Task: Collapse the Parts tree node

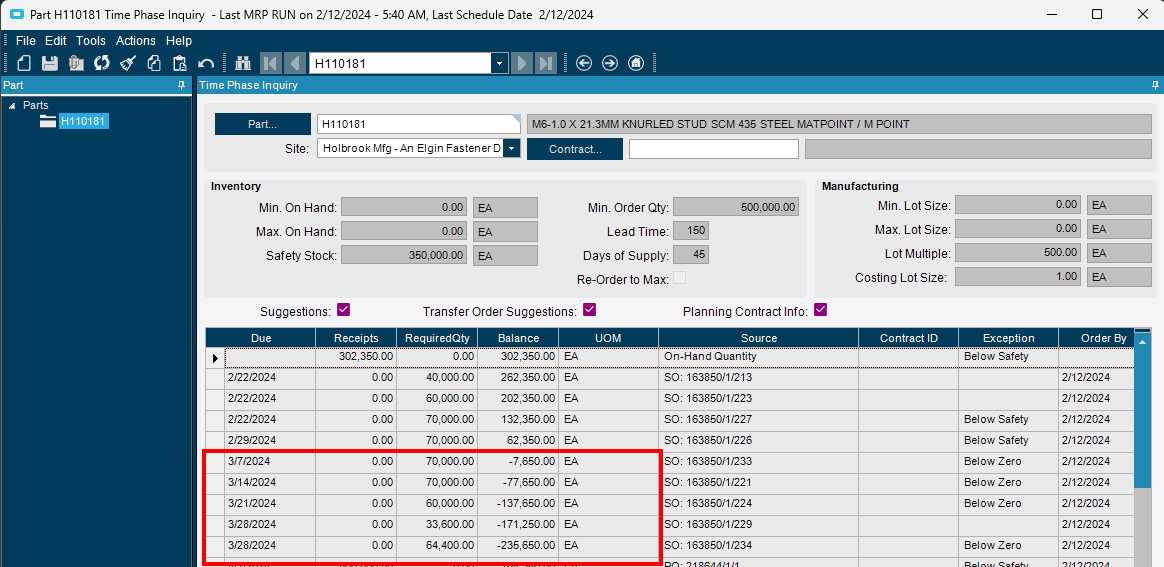Action: pos(12,105)
